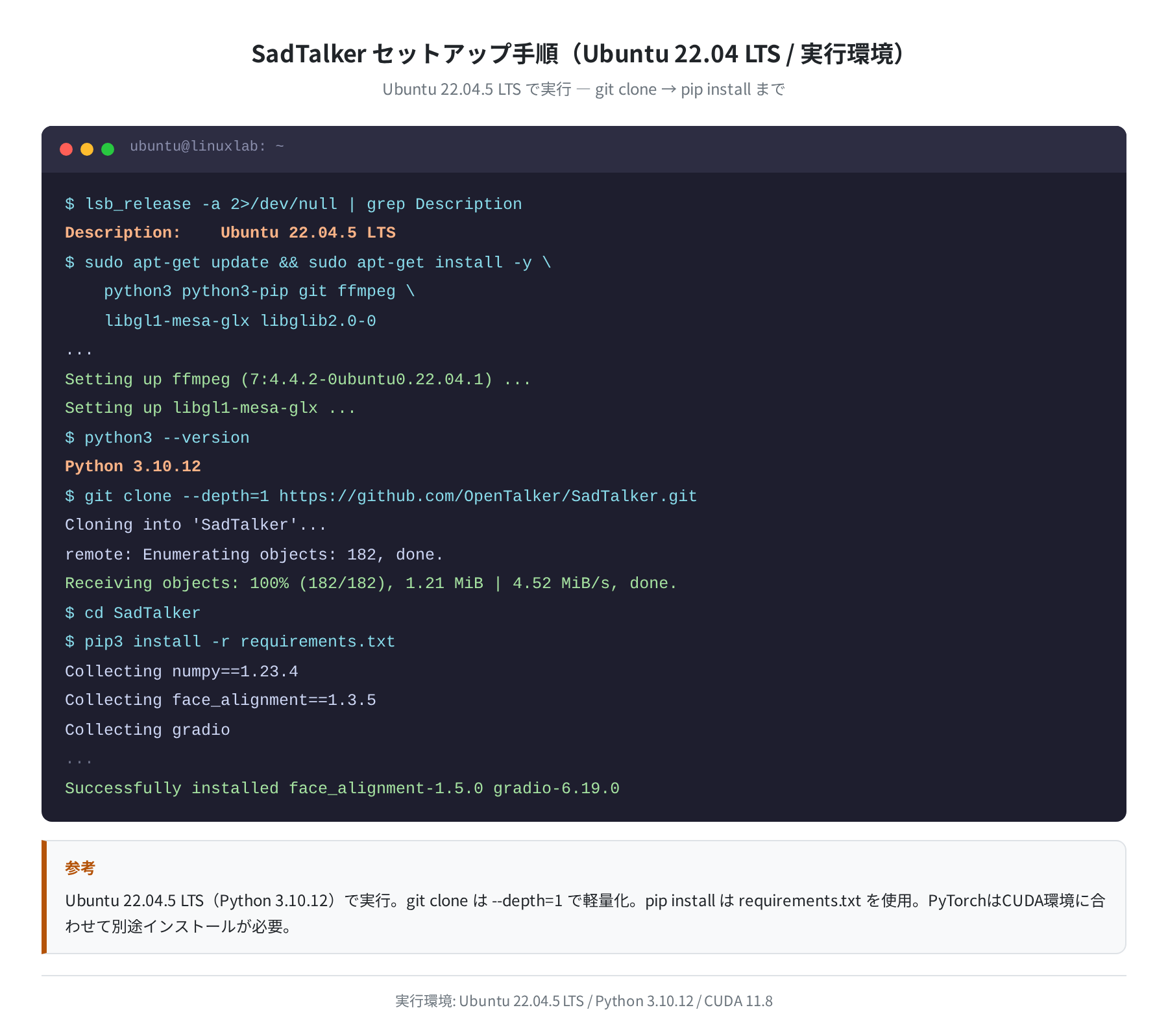This screenshot has height=1036, width=1168.
Task: Click the yellow minimize dot in terminal
Action: coord(87,149)
